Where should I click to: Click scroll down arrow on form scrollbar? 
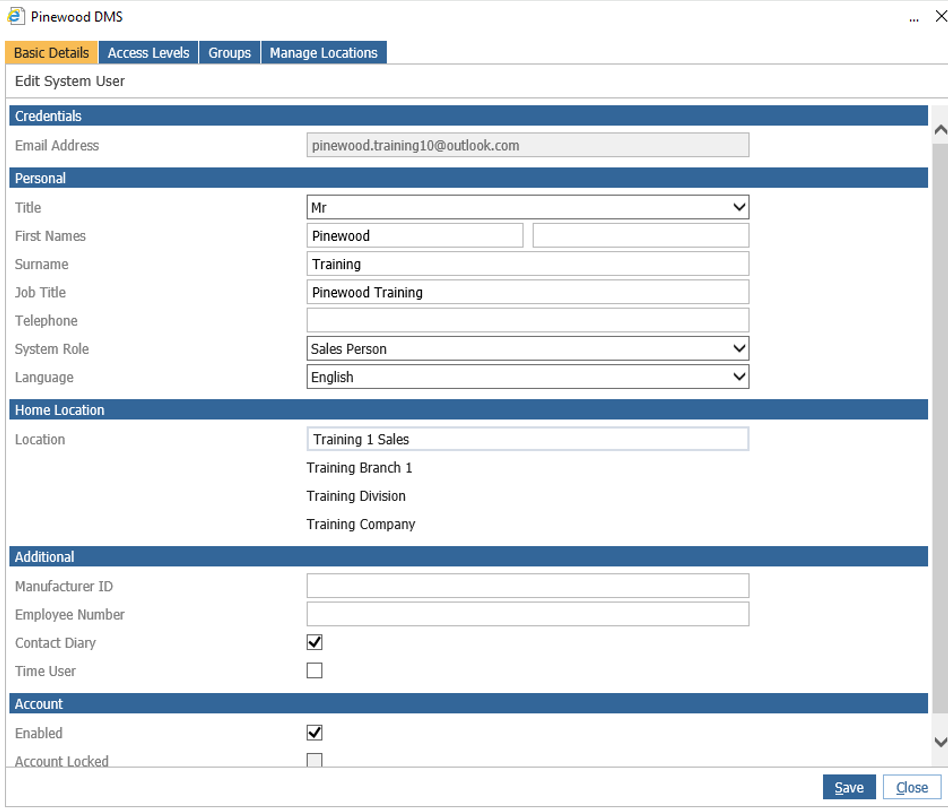click(940, 742)
